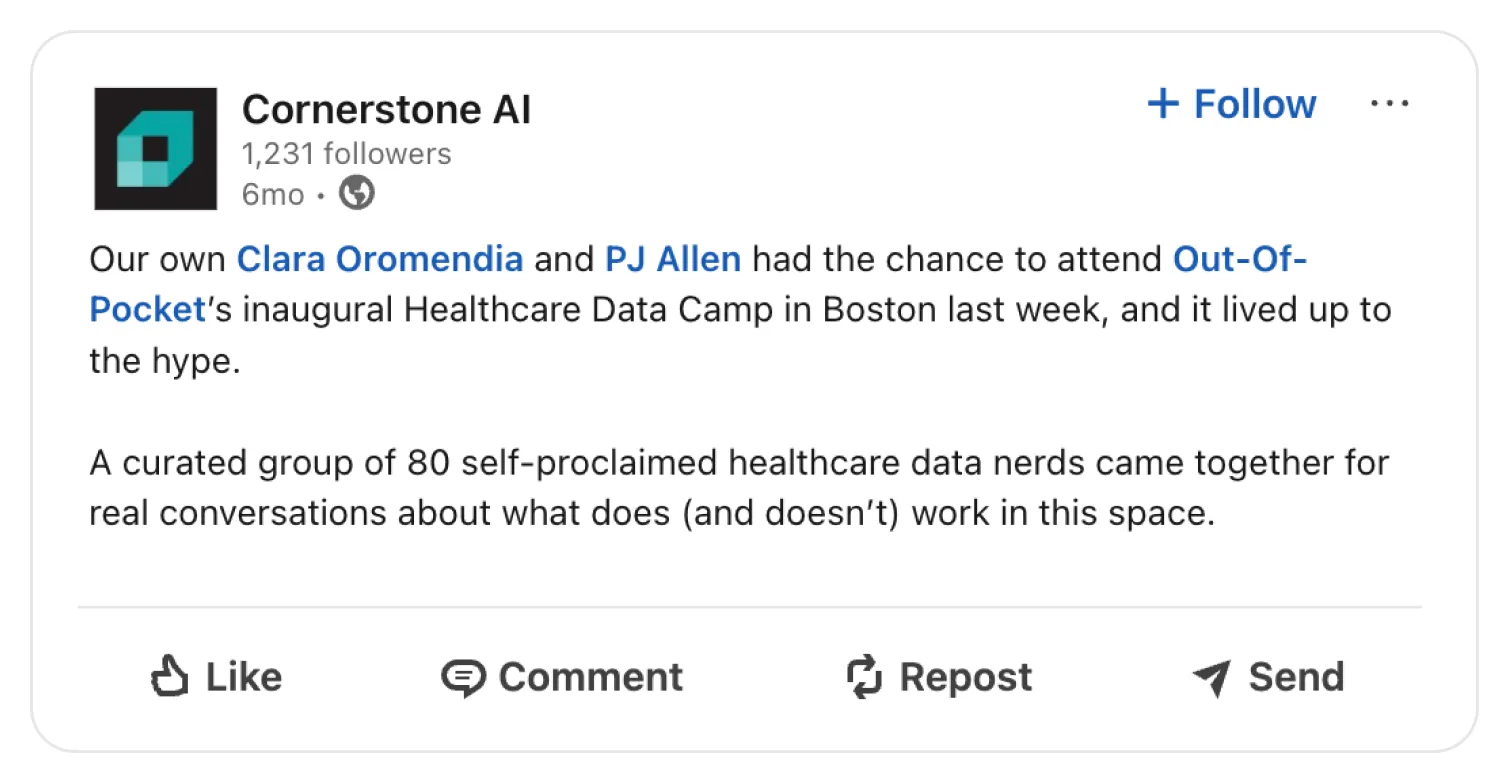
Task: Open the Out-Of-Pocket page link
Action: 1240,259
